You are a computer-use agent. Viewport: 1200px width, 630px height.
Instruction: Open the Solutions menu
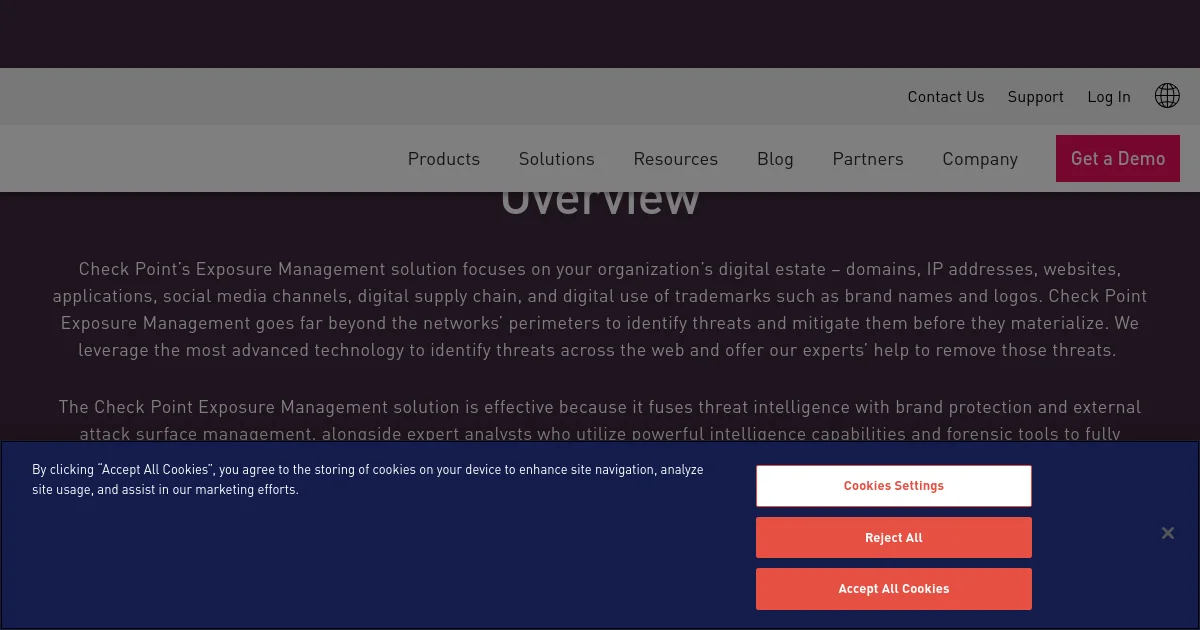click(x=557, y=159)
